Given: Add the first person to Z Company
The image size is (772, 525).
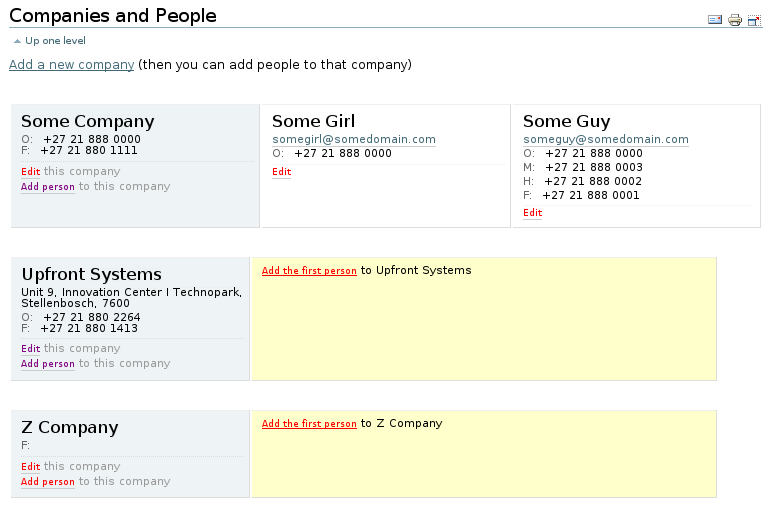Looking at the screenshot, I should click(309, 424).
